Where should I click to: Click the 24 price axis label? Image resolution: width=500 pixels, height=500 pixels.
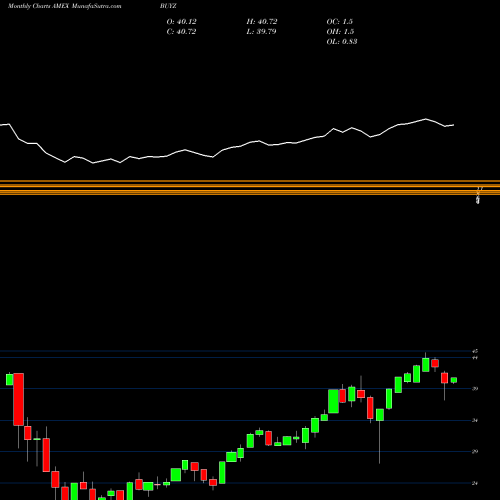point(475,483)
